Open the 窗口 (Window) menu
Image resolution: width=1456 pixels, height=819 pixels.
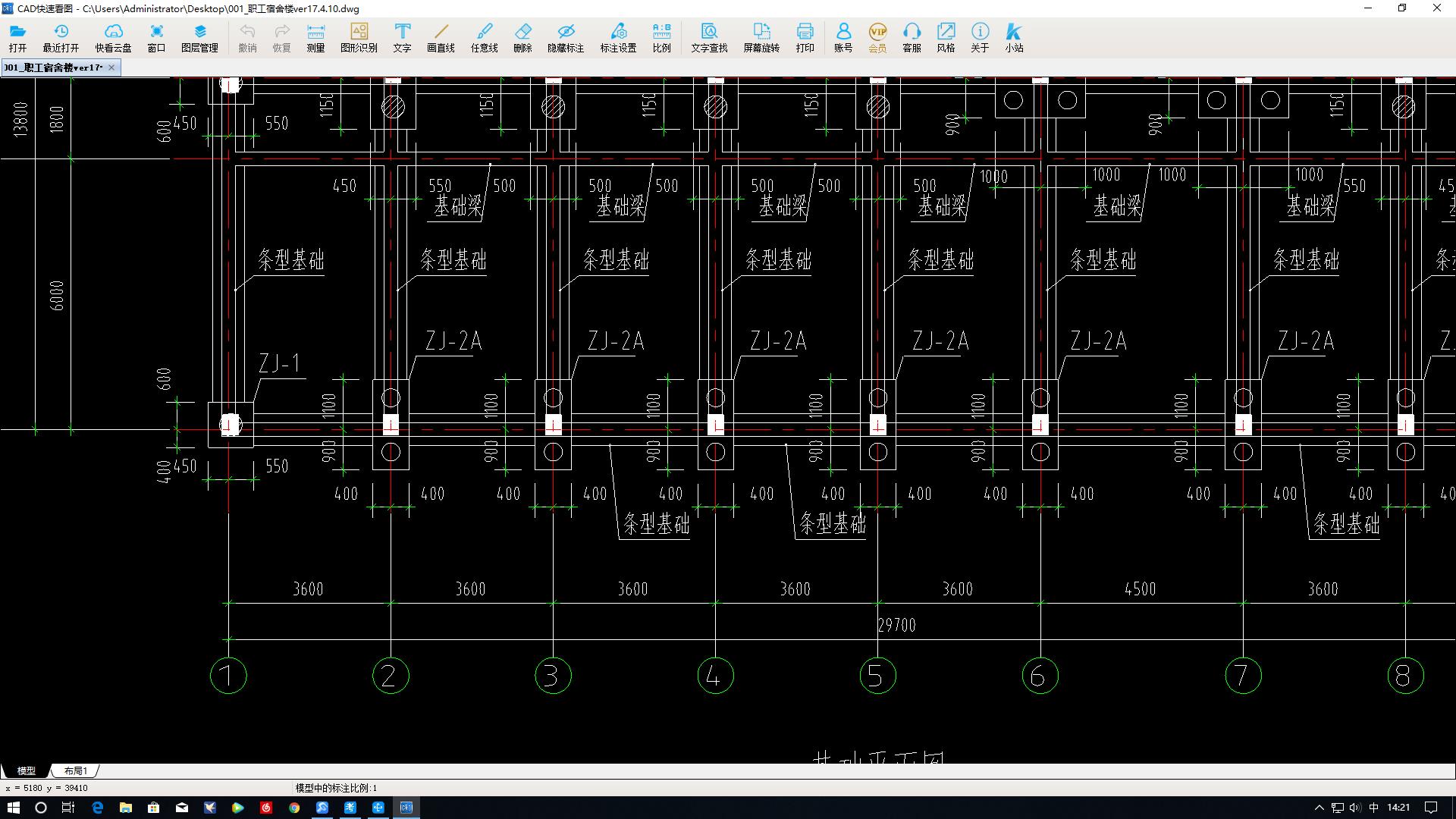coord(156,38)
